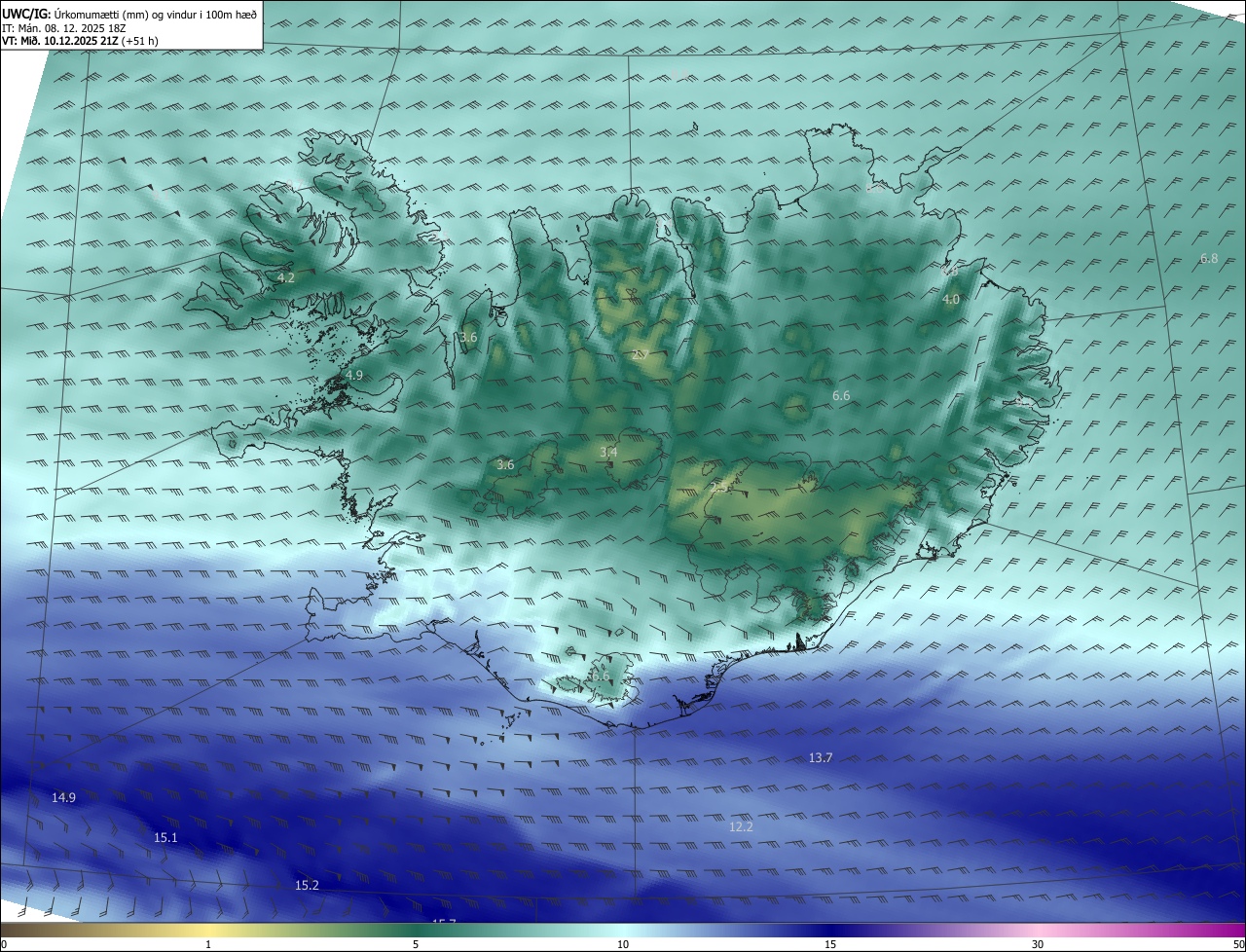Click the yellow section of the color scale
This screenshot has height=952, width=1246.
coord(208,931)
